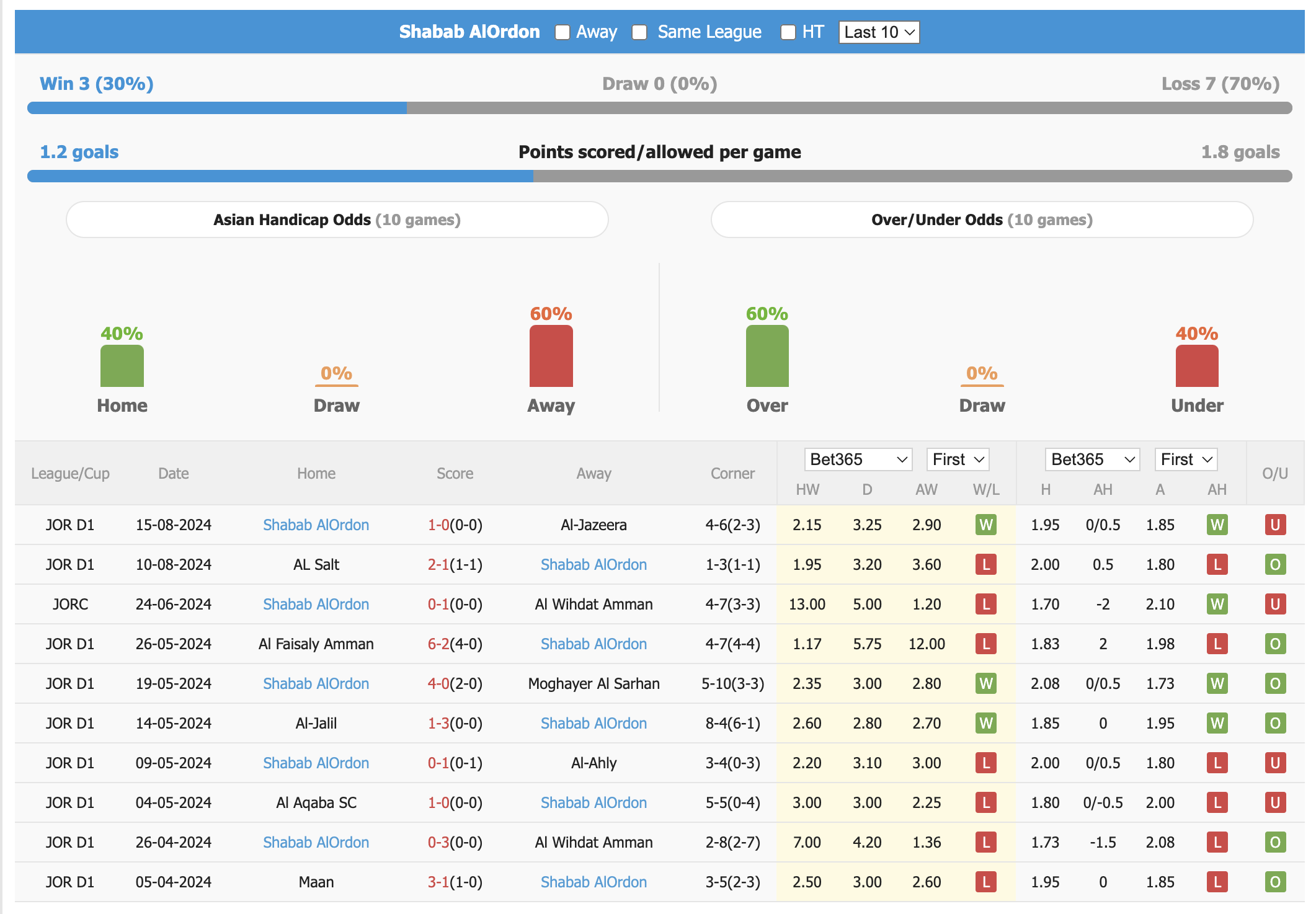Click the 0/-0.5 handicap value

click(1103, 802)
